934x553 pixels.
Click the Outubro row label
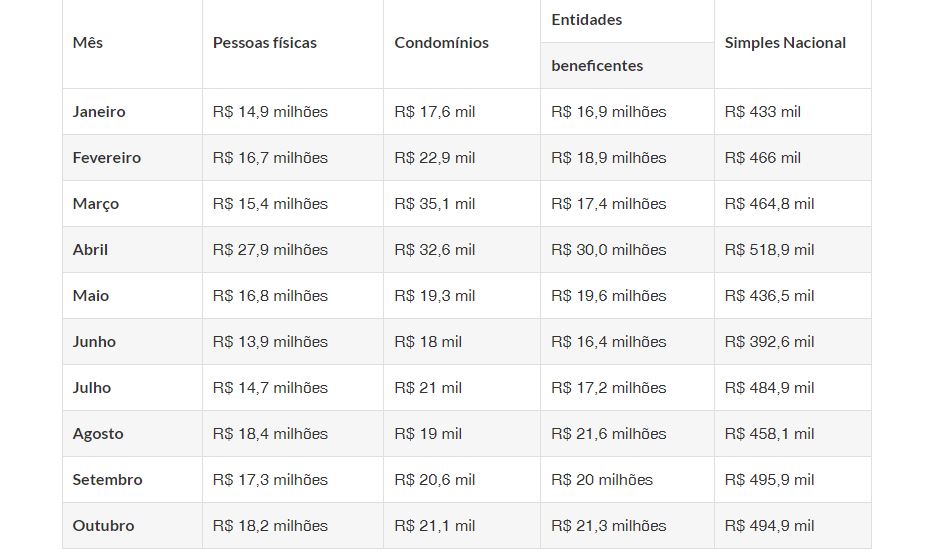[103, 526]
